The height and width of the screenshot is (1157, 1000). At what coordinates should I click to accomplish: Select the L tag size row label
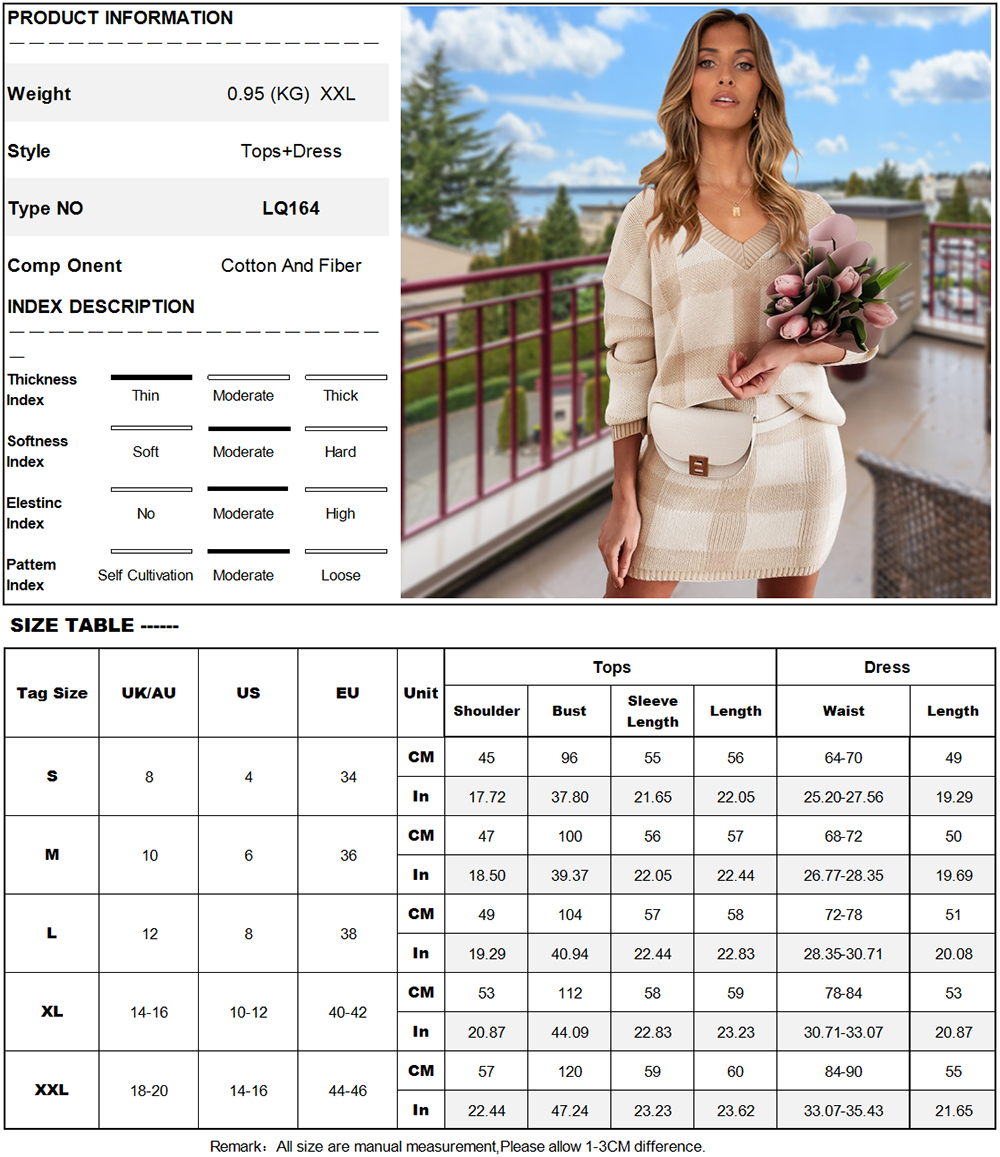[52, 933]
